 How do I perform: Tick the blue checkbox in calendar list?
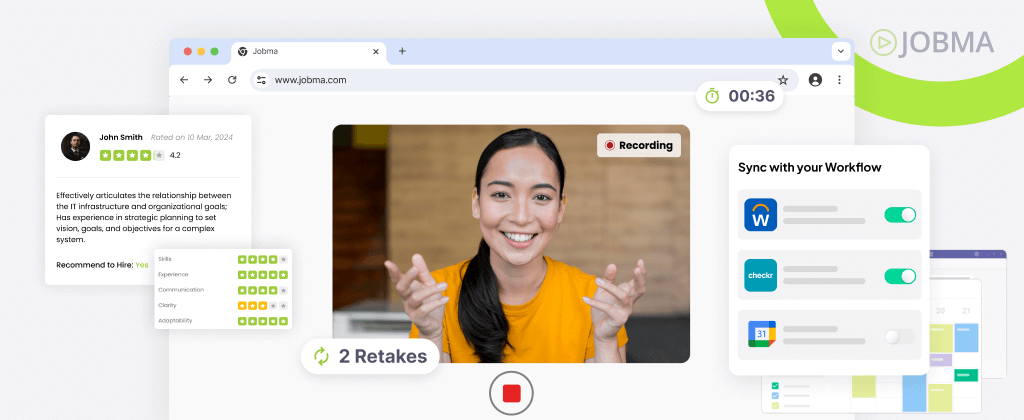pyautogui.click(x=775, y=395)
